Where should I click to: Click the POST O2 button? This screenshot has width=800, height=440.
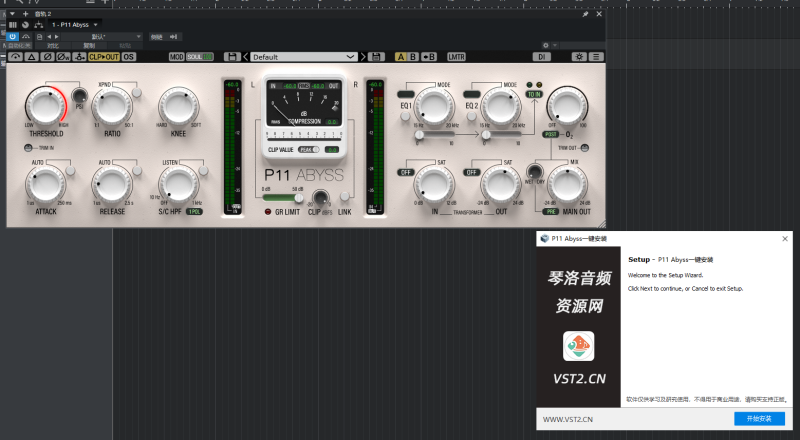pyautogui.click(x=550, y=132)
